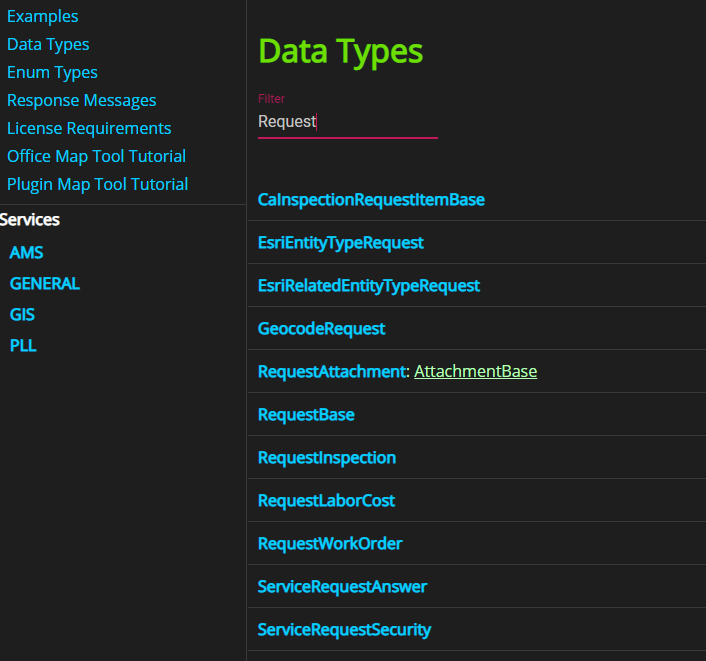Open RequestWorkOrder data type
The height and width of the screenshot is (661, 706).
coord(329,544)
